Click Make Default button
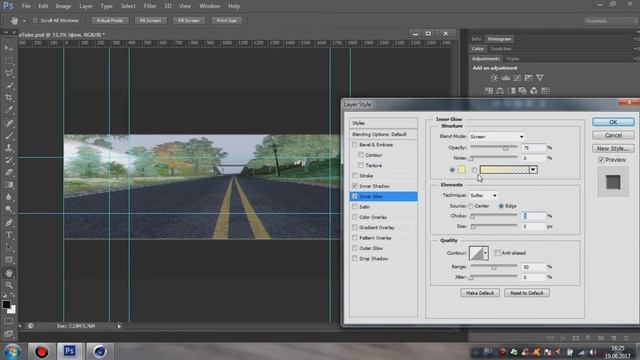Screen dimensions: 640x360 pos(480,293)
